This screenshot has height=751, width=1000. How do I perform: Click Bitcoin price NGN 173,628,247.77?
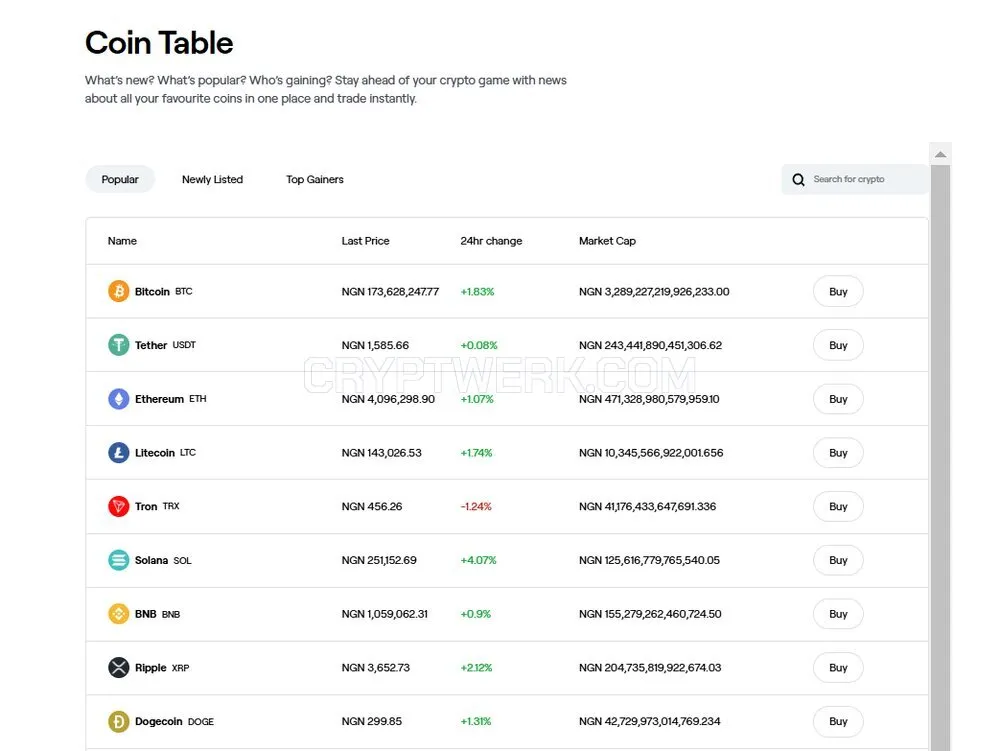tap(390, 291)
